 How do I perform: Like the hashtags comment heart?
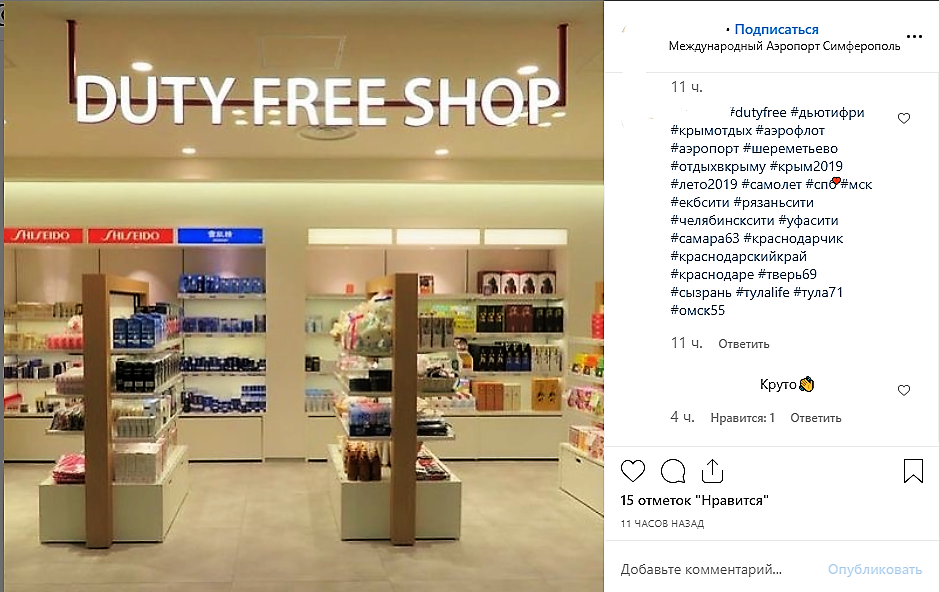(x=904, y=119)
